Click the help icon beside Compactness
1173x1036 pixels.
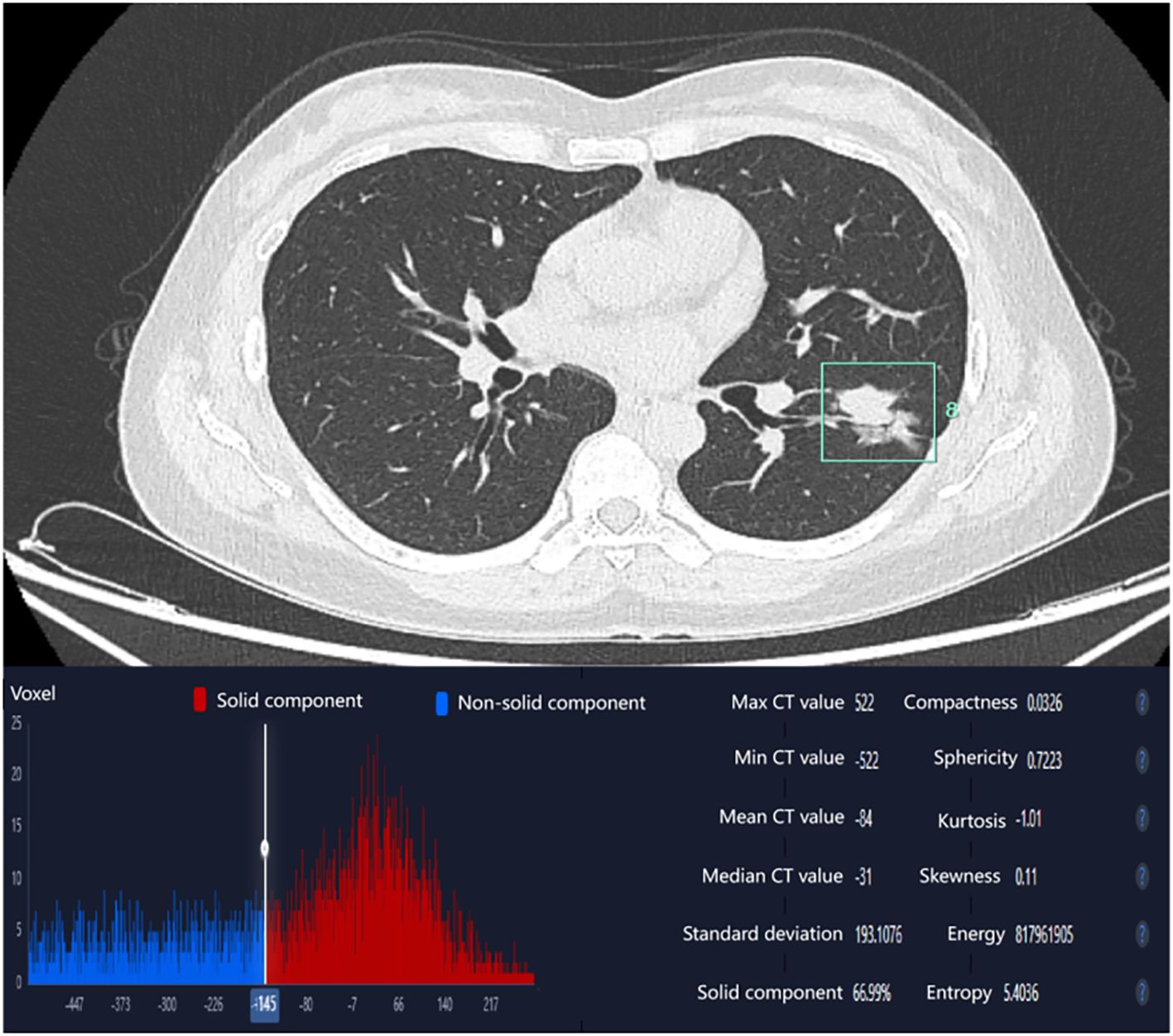coord(1142,703)
